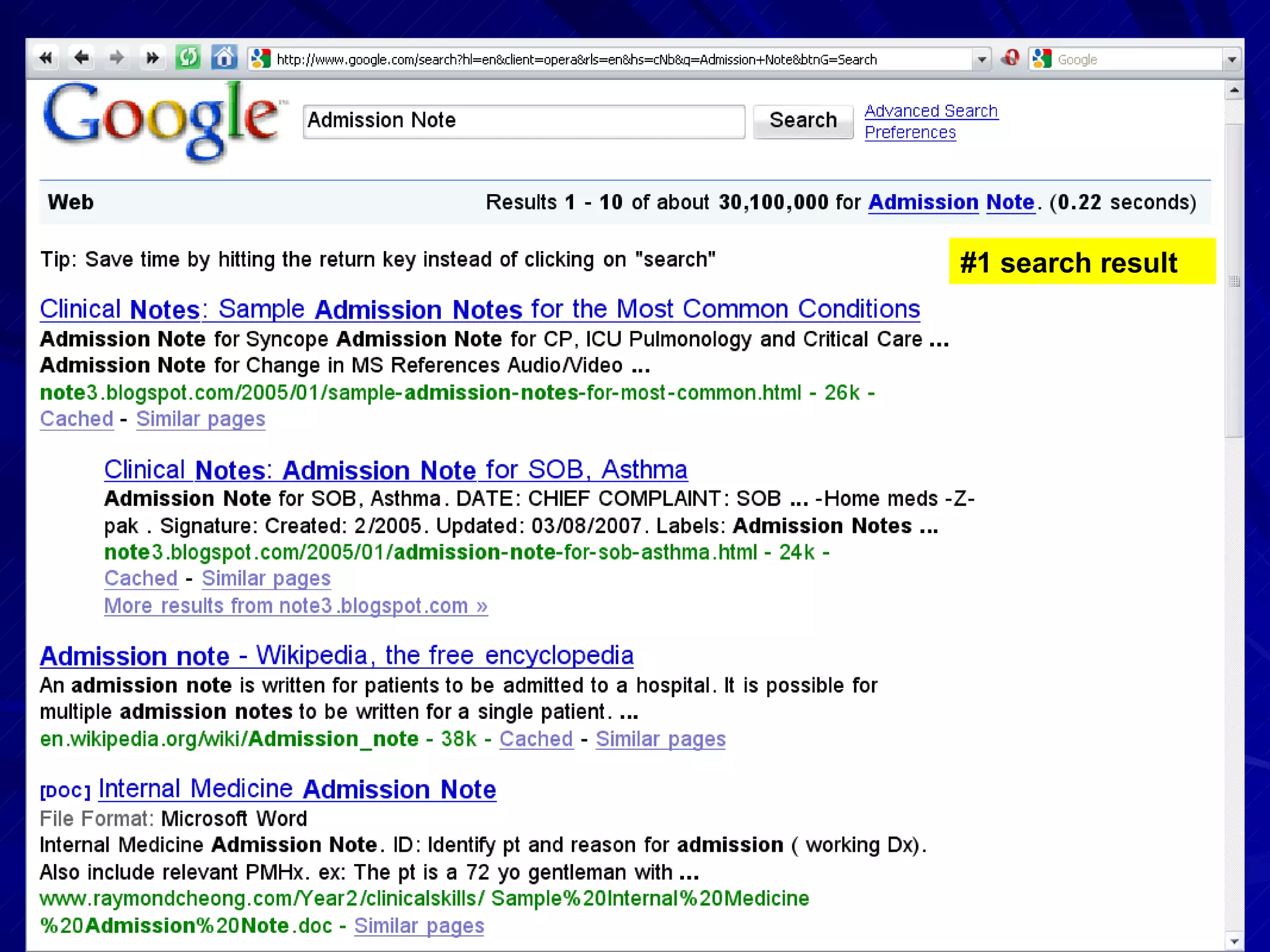Open Advanced Search link
Screen dimensions: 1270x952
(931, 111)
